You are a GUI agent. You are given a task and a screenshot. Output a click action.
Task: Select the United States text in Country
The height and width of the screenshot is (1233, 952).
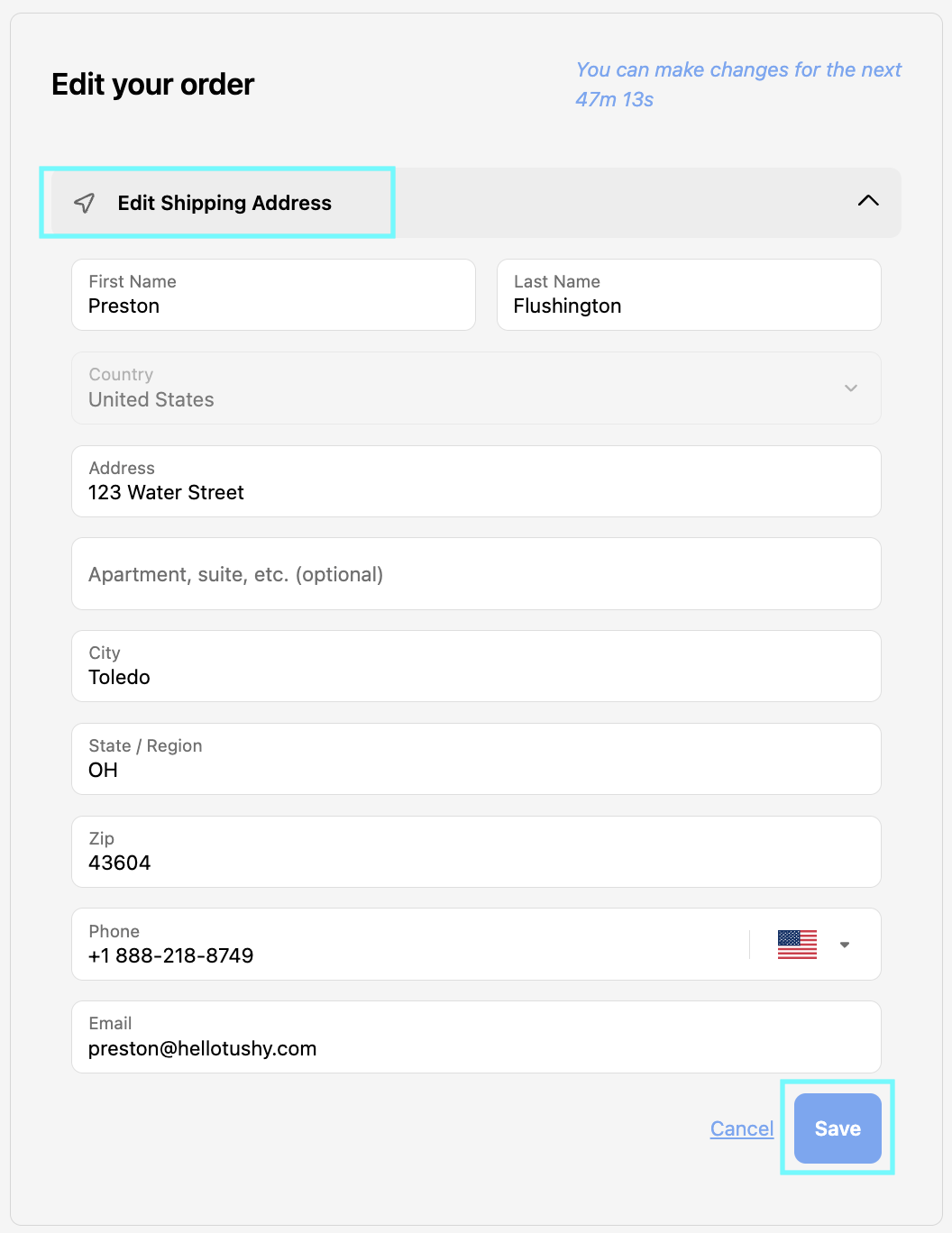(x=151, y=400)
